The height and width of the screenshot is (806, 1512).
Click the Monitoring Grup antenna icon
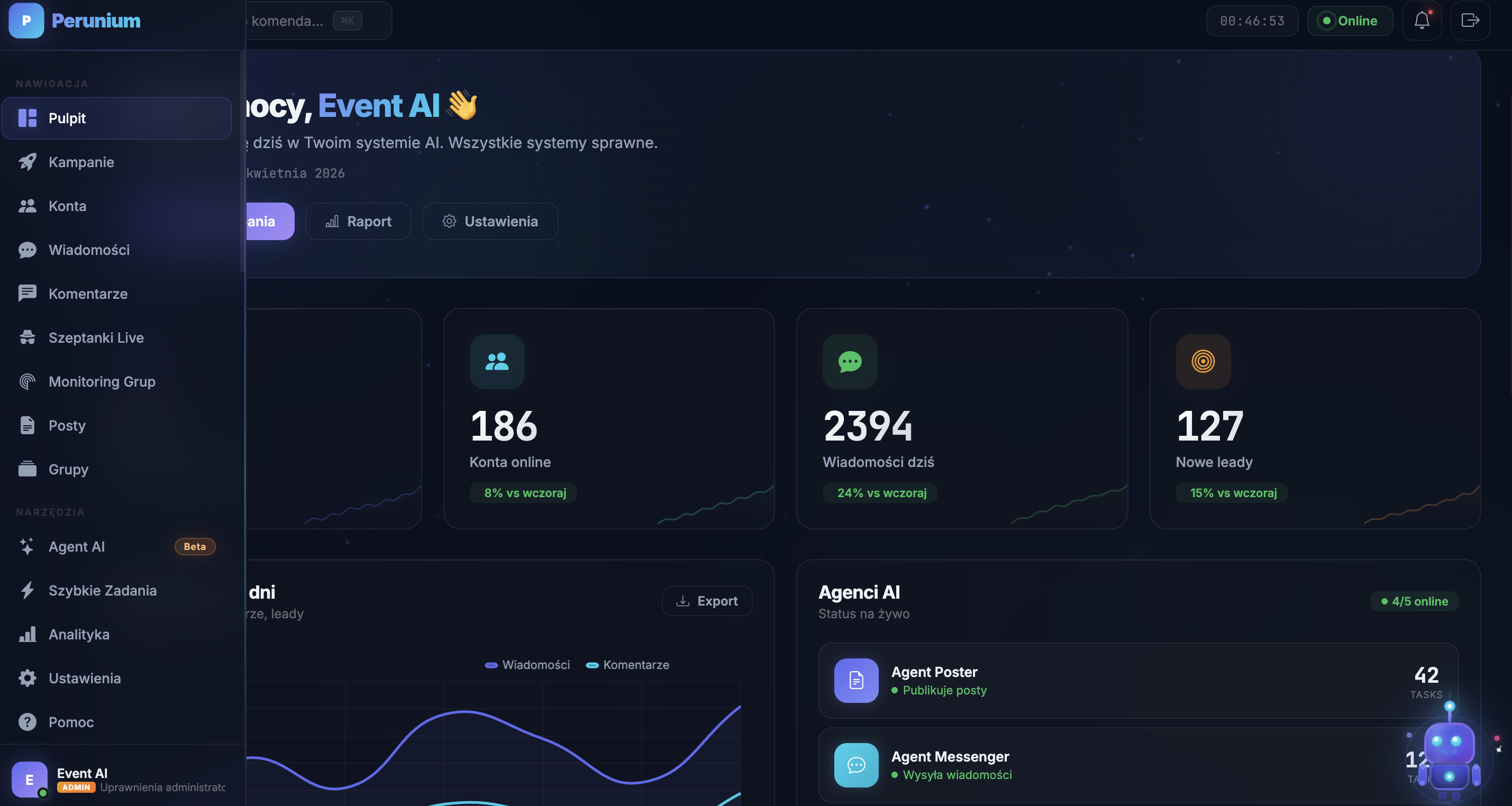coord(28,382)
